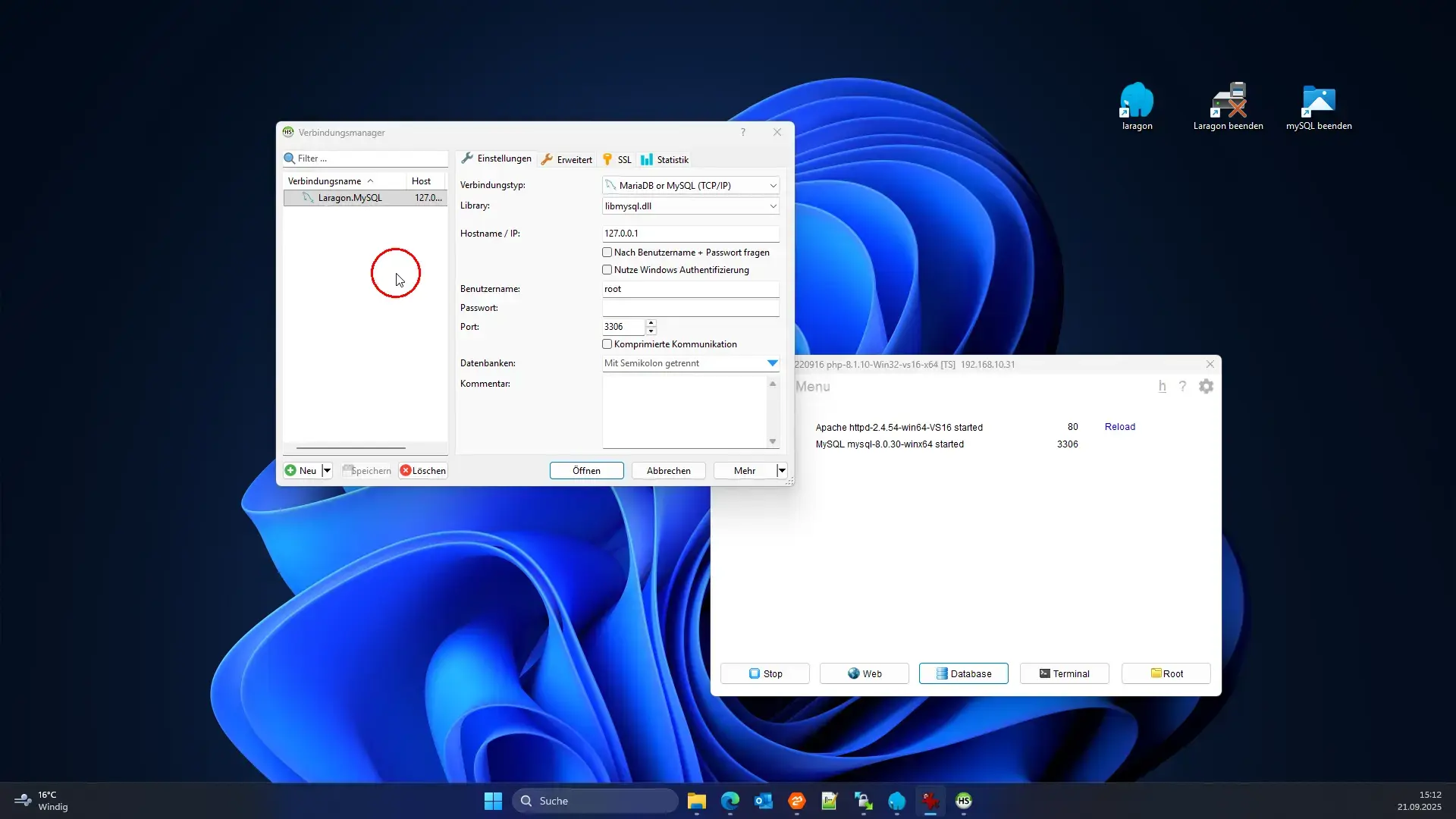Image resolution: width=1456 pixels, height=819 pixels.
Task: Expand the Datenbanken dropdown arrow
Action: tap(772, 363)
